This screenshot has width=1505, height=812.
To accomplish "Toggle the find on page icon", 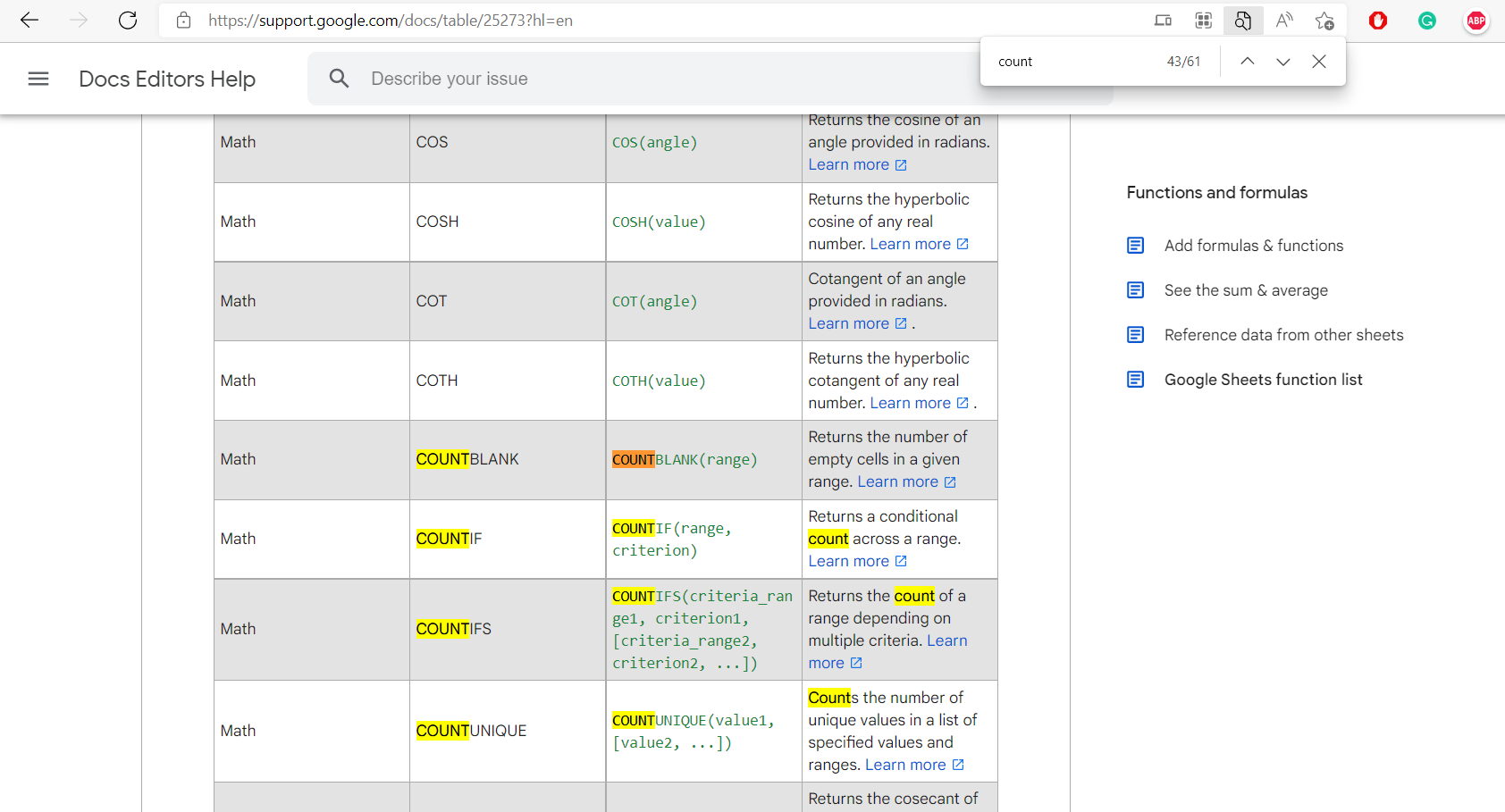I will 1243,21.
